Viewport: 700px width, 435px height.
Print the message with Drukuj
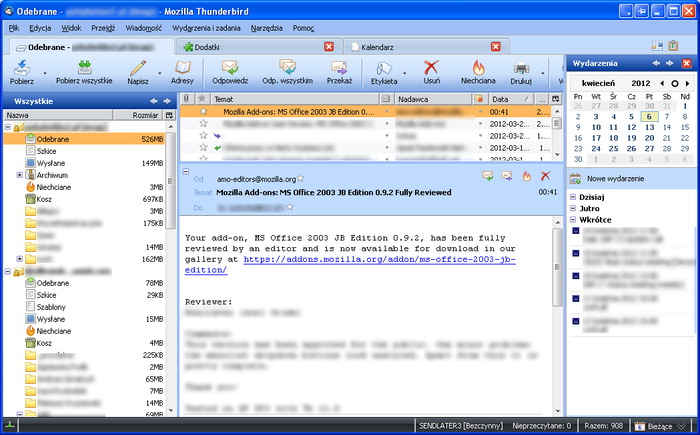521,72
